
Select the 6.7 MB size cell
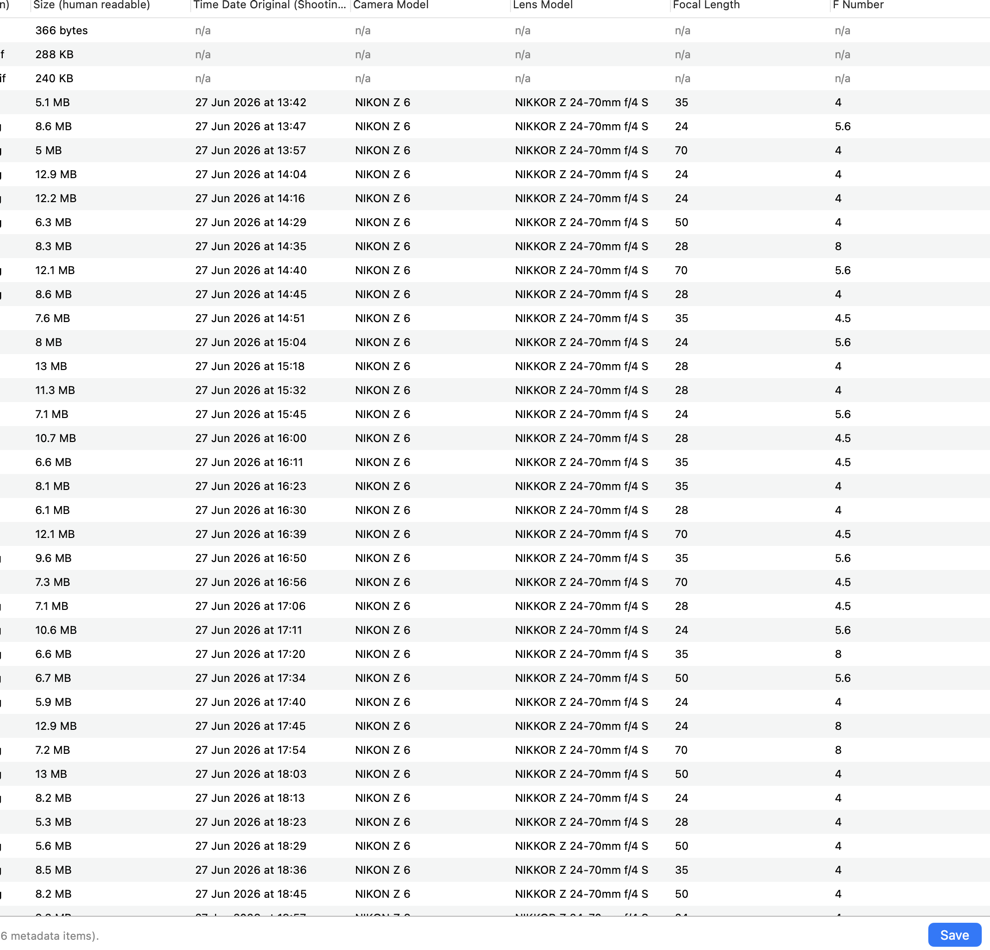tap(53, 678)
